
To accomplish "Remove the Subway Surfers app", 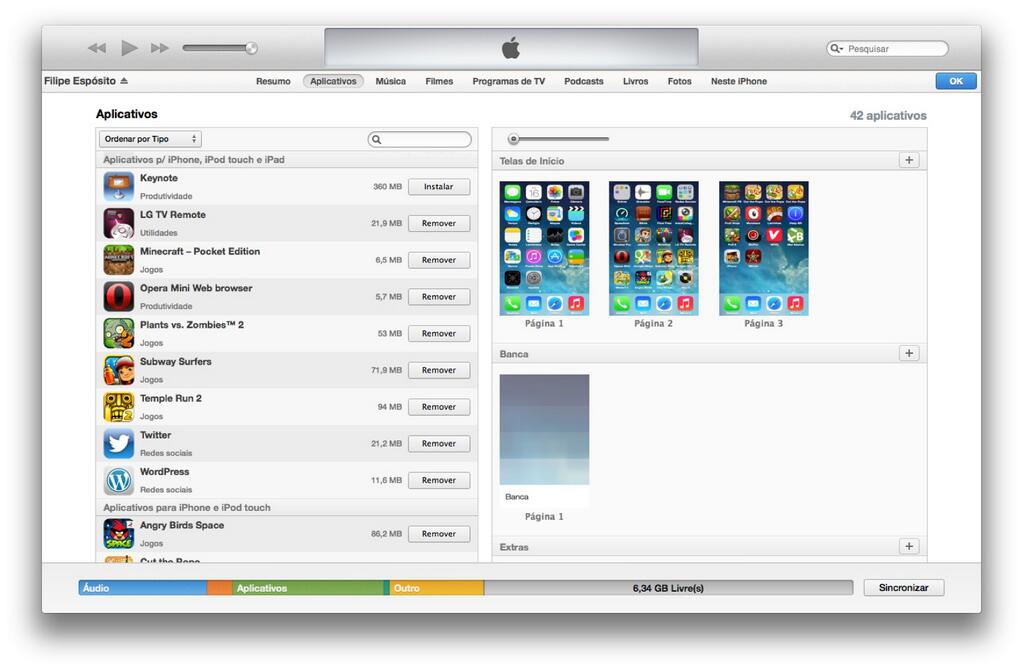I will (x=438, y=370).
